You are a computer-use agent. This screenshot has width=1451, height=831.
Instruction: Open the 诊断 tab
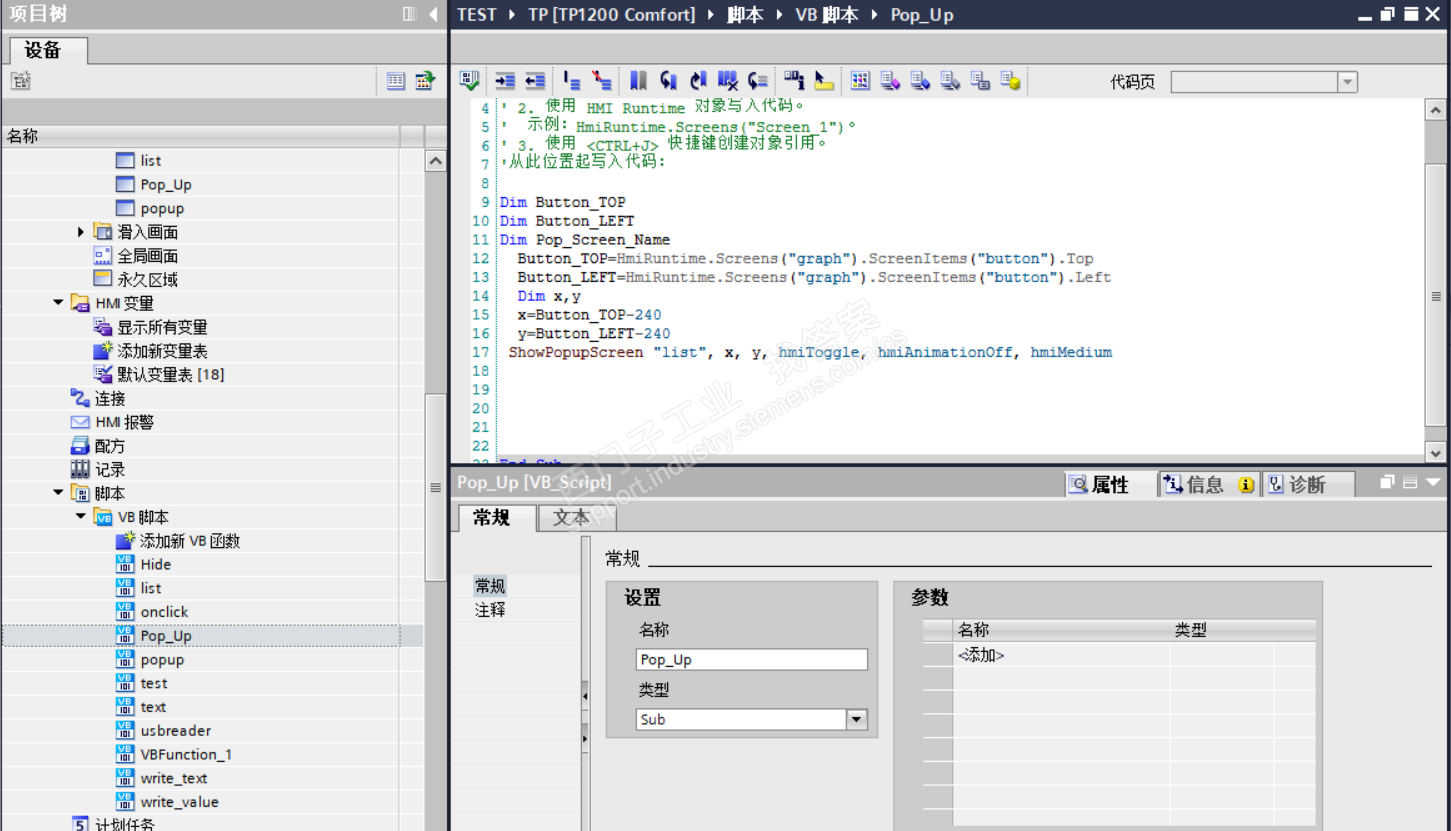point(1306,485)
